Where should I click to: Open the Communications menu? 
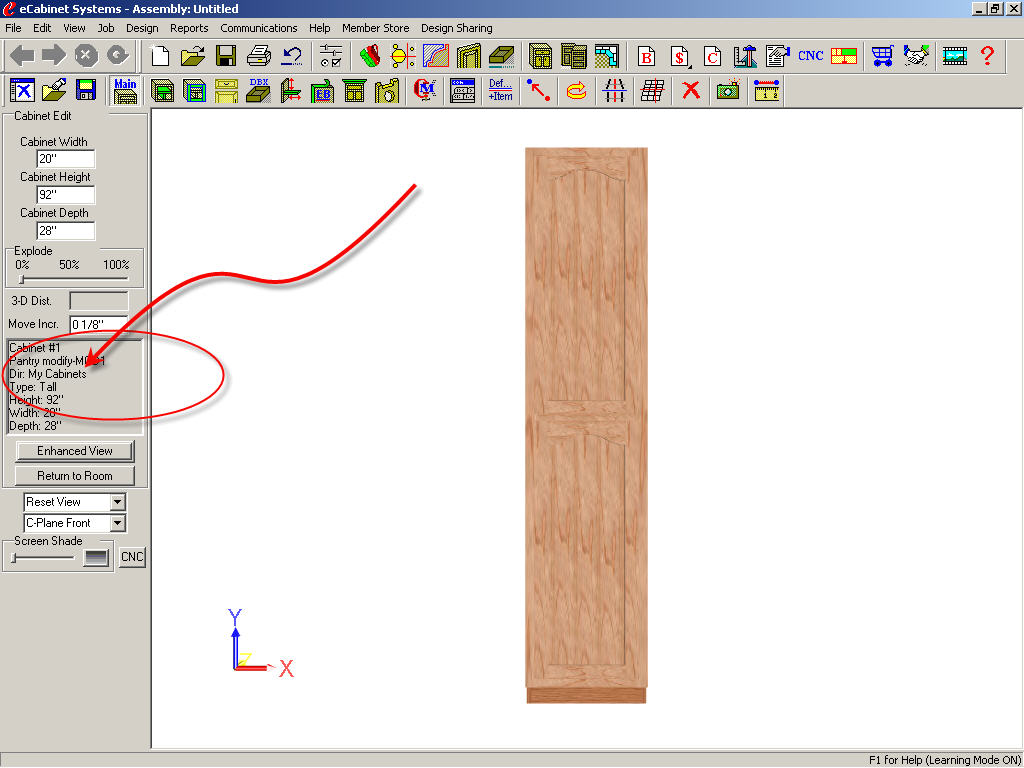pyautogui.click(x=259, y=28)
